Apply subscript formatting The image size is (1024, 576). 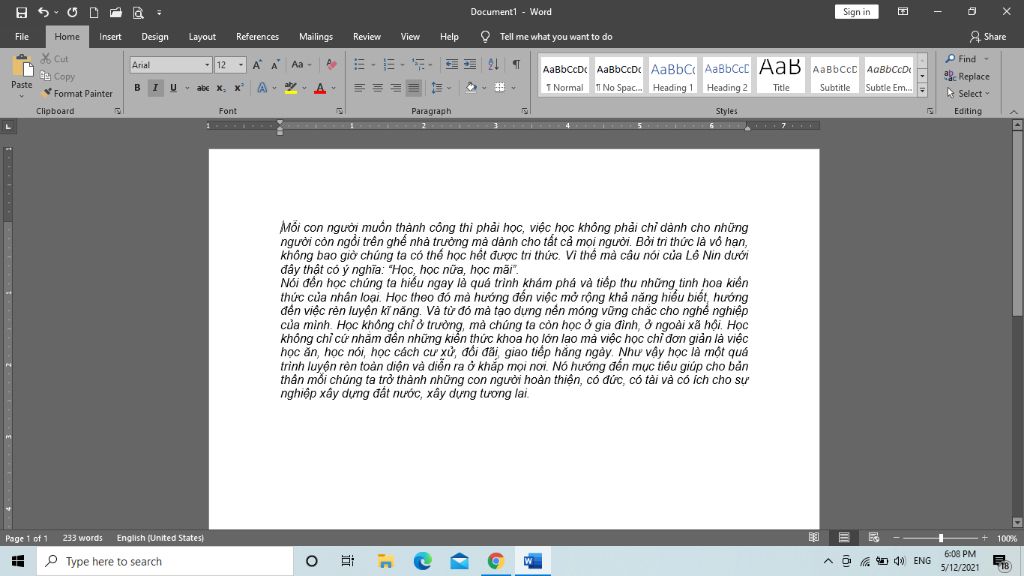[x=221, y=88]
